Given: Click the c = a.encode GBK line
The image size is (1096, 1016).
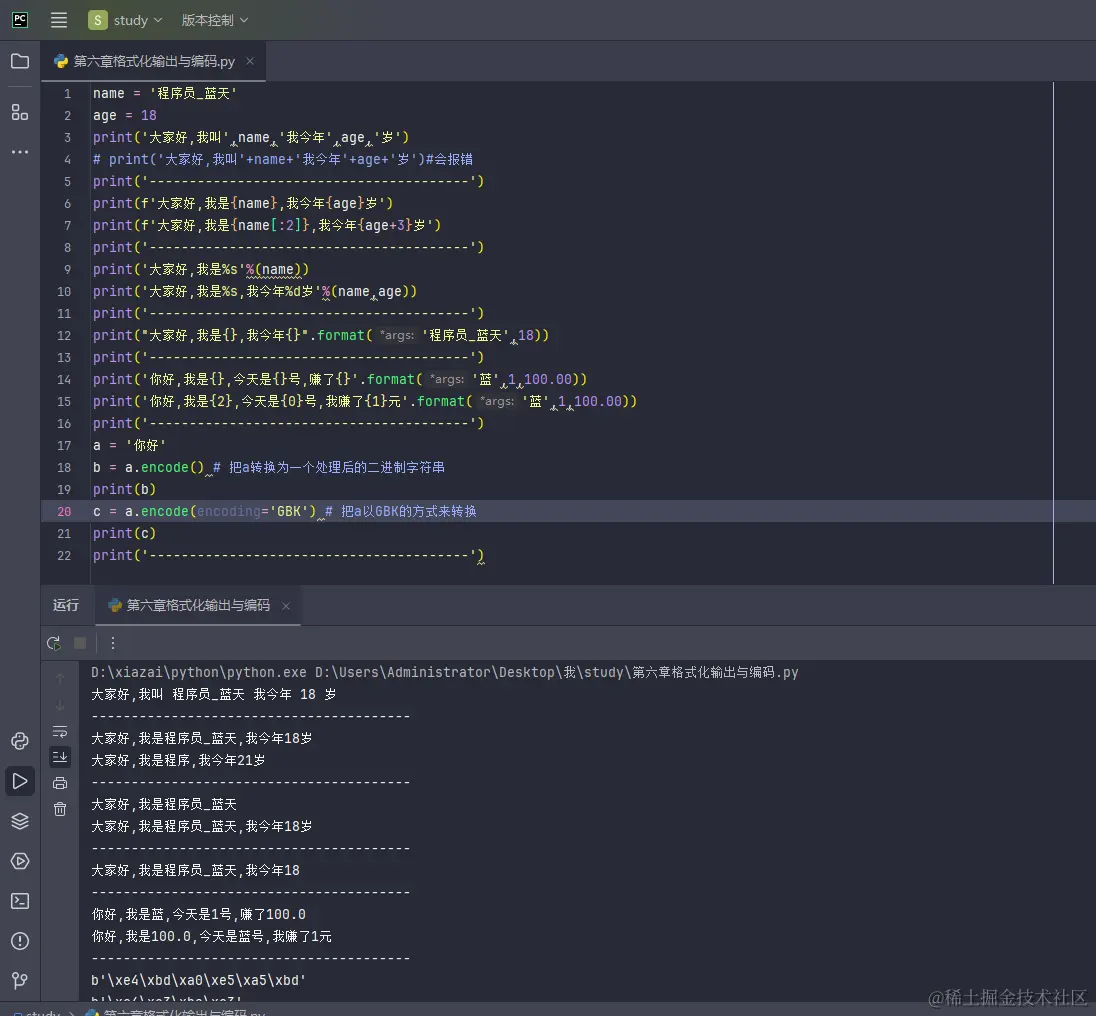Looking at the screenshot, I should [x=284, y=511].
